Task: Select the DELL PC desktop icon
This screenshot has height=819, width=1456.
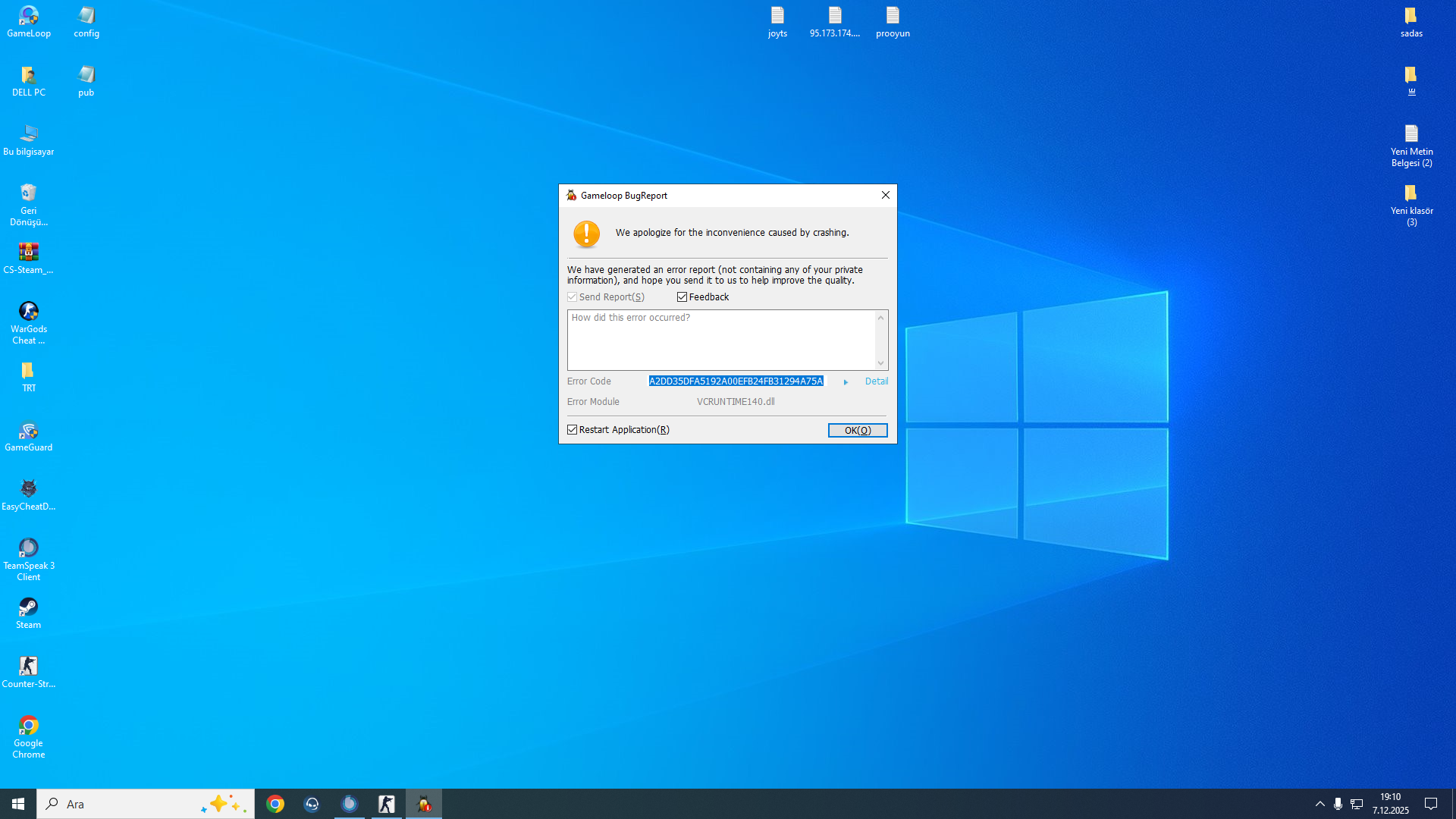Action: click(x=29, y=80)
